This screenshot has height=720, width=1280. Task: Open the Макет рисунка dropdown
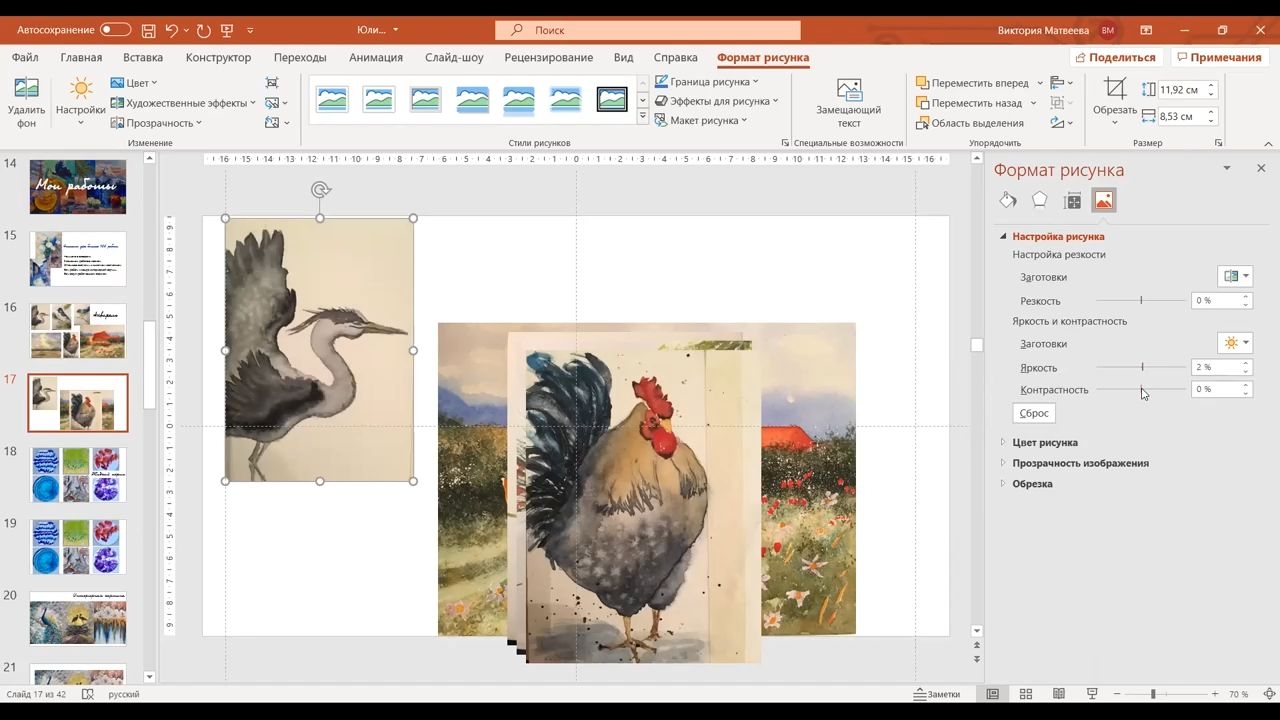click(x=701, y=120)
